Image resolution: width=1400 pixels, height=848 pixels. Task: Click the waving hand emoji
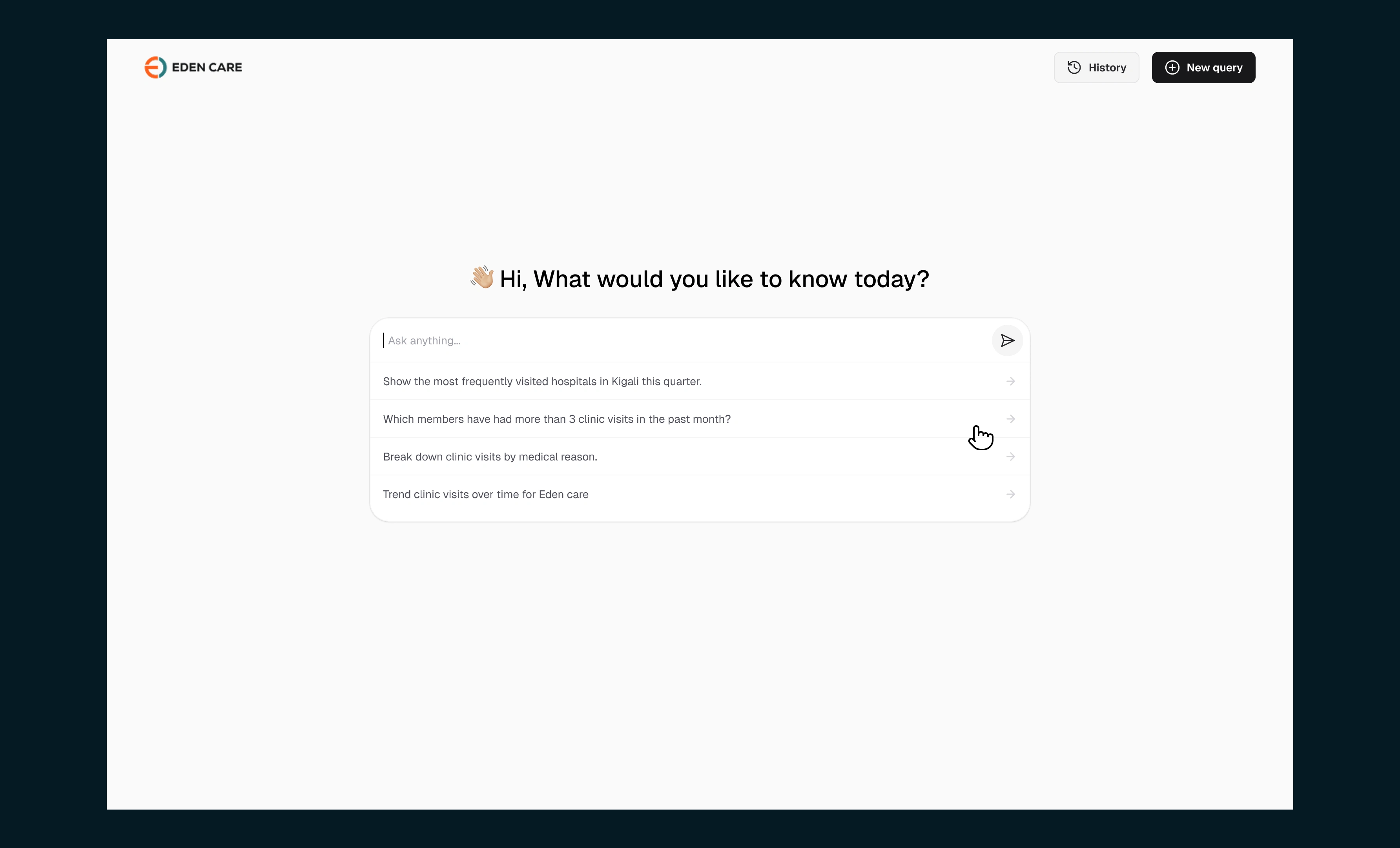482,277
